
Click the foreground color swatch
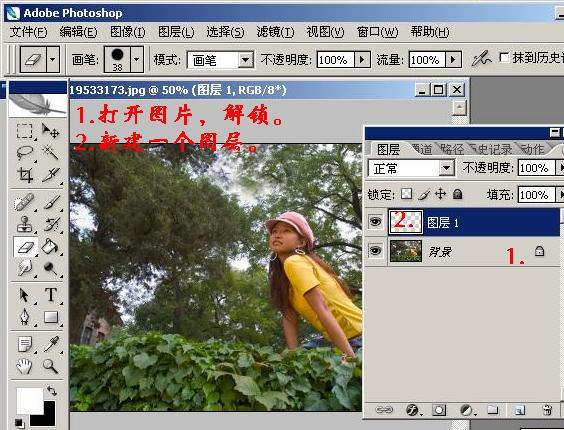(x=29, y=400)
